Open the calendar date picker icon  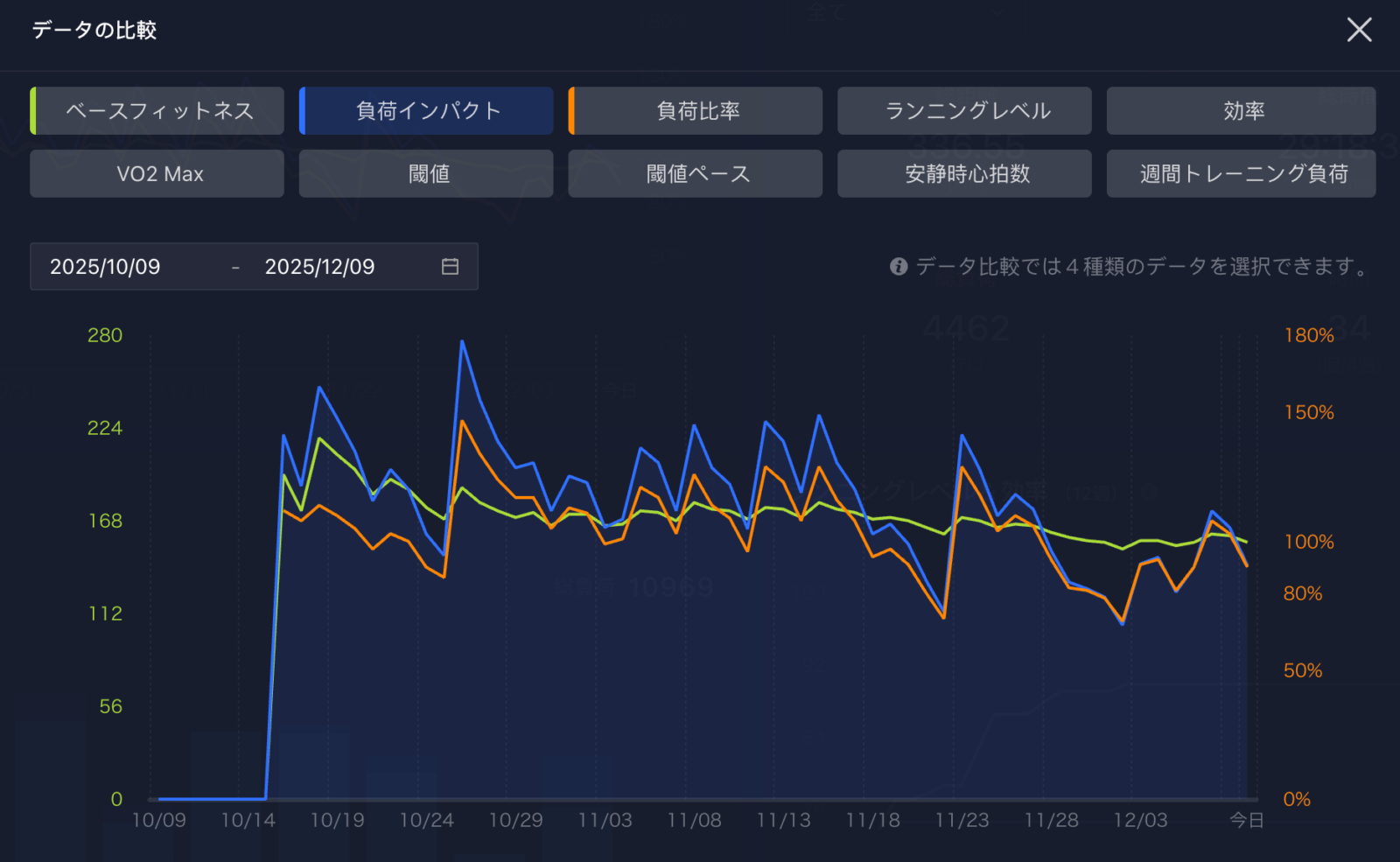tap(450, 267)
